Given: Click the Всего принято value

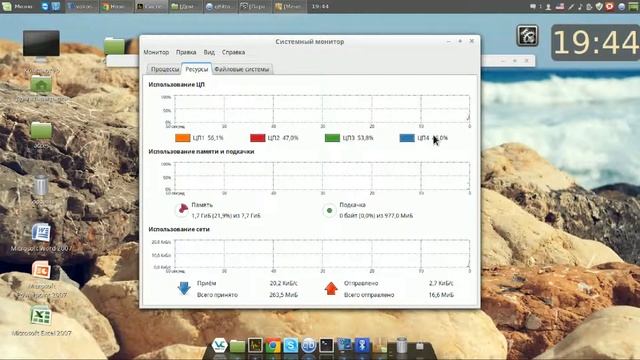Looking at the screenshot, I should click(x=283, y=295).
